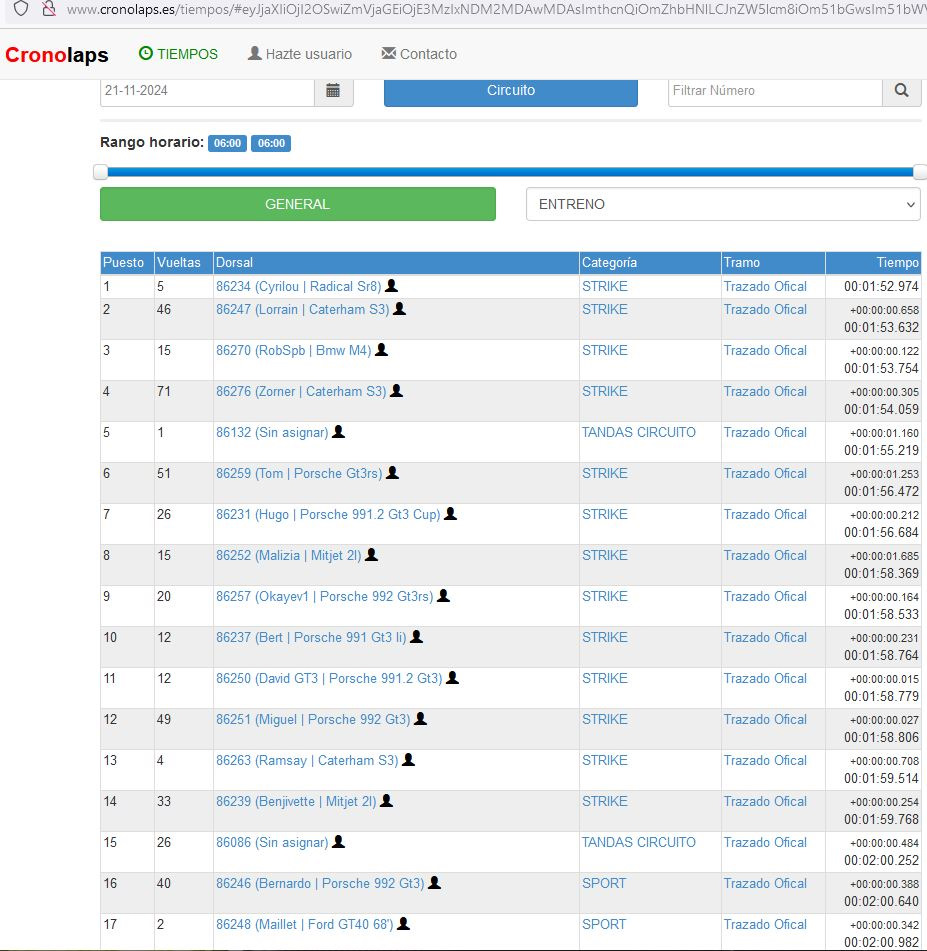The image size is (927, 951).
Task: Click Trazado Ofical in the 86276 Zorner row
Action: [x=765, y=391]
